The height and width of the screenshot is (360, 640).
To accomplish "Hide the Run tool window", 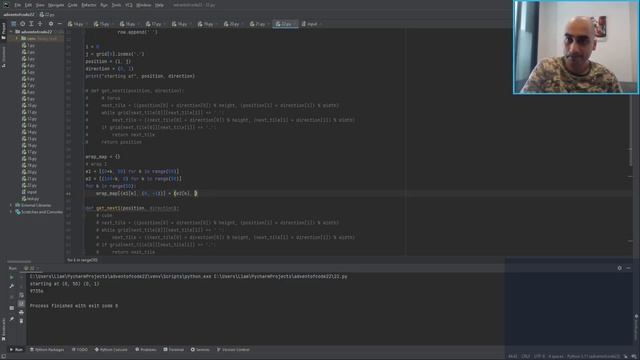I will click(629, 268).
